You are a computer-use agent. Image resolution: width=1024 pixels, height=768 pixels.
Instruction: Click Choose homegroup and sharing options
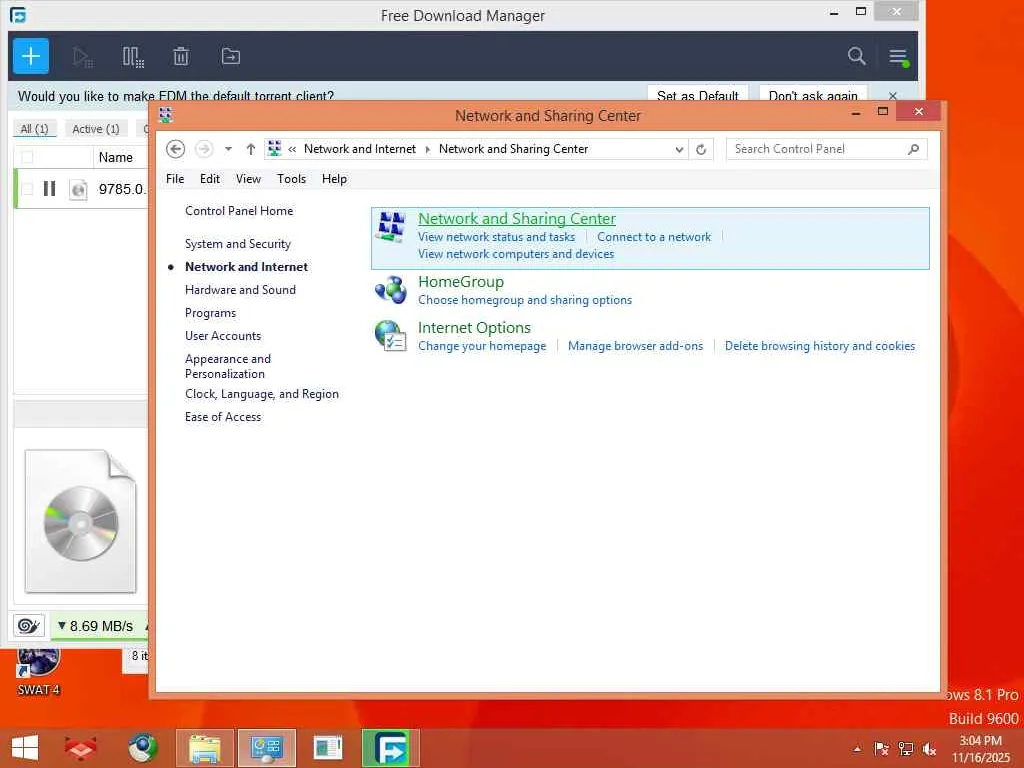524,300
